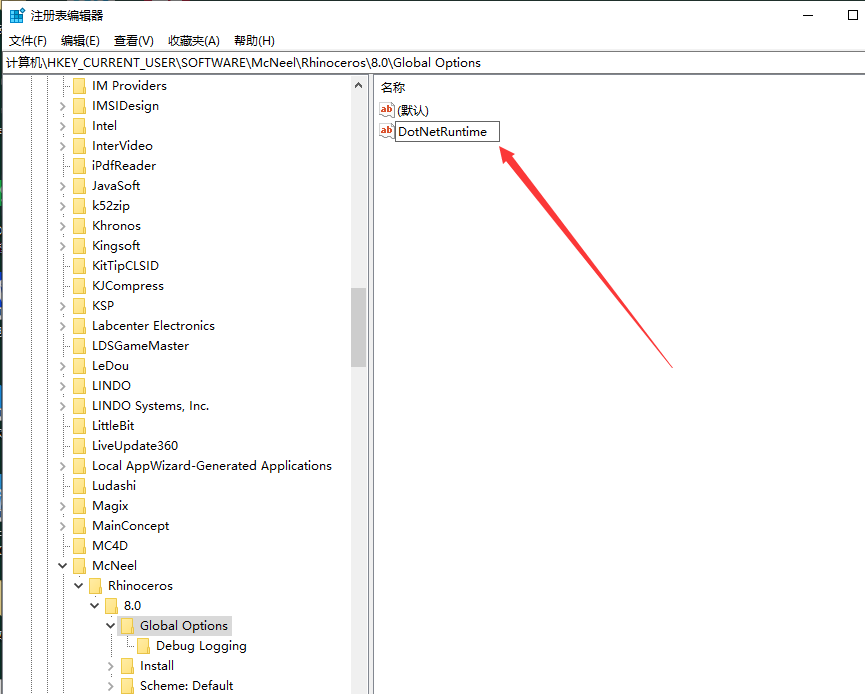The width and height of the screenshot is (865, 694).
Task: Select the Global Options folder icon
Action: [x=127, y=626]
